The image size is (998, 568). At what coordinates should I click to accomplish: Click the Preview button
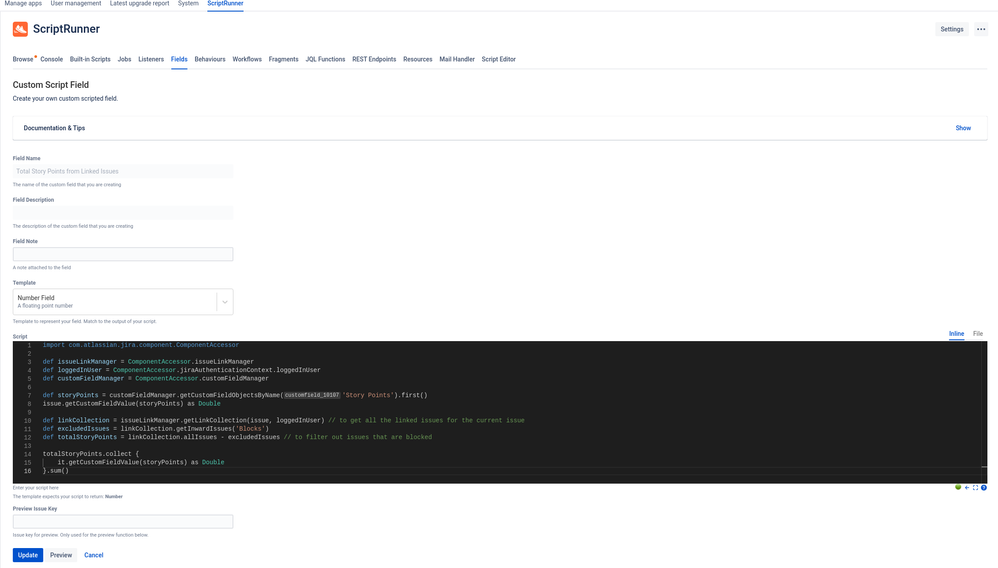[61, 555]
